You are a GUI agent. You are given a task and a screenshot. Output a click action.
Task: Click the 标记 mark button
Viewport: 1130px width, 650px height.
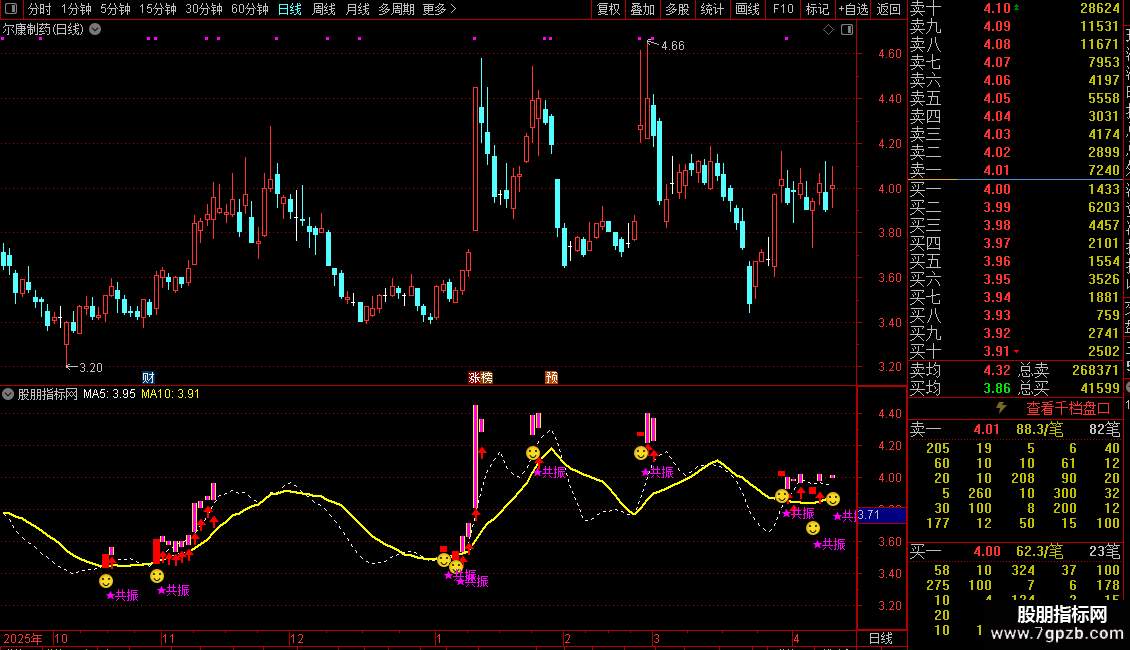817,9
